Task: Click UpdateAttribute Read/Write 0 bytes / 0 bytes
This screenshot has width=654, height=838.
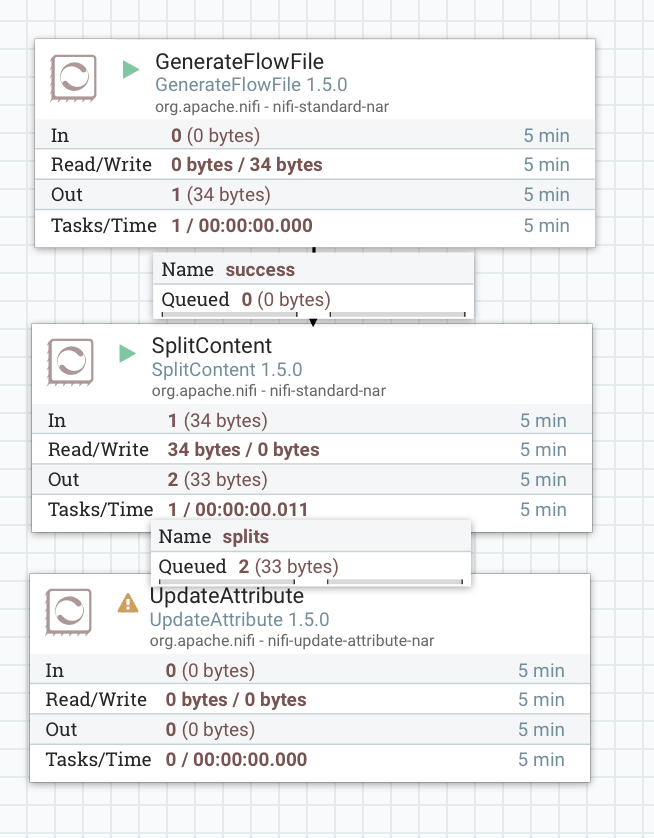Action: click(236, 700)
